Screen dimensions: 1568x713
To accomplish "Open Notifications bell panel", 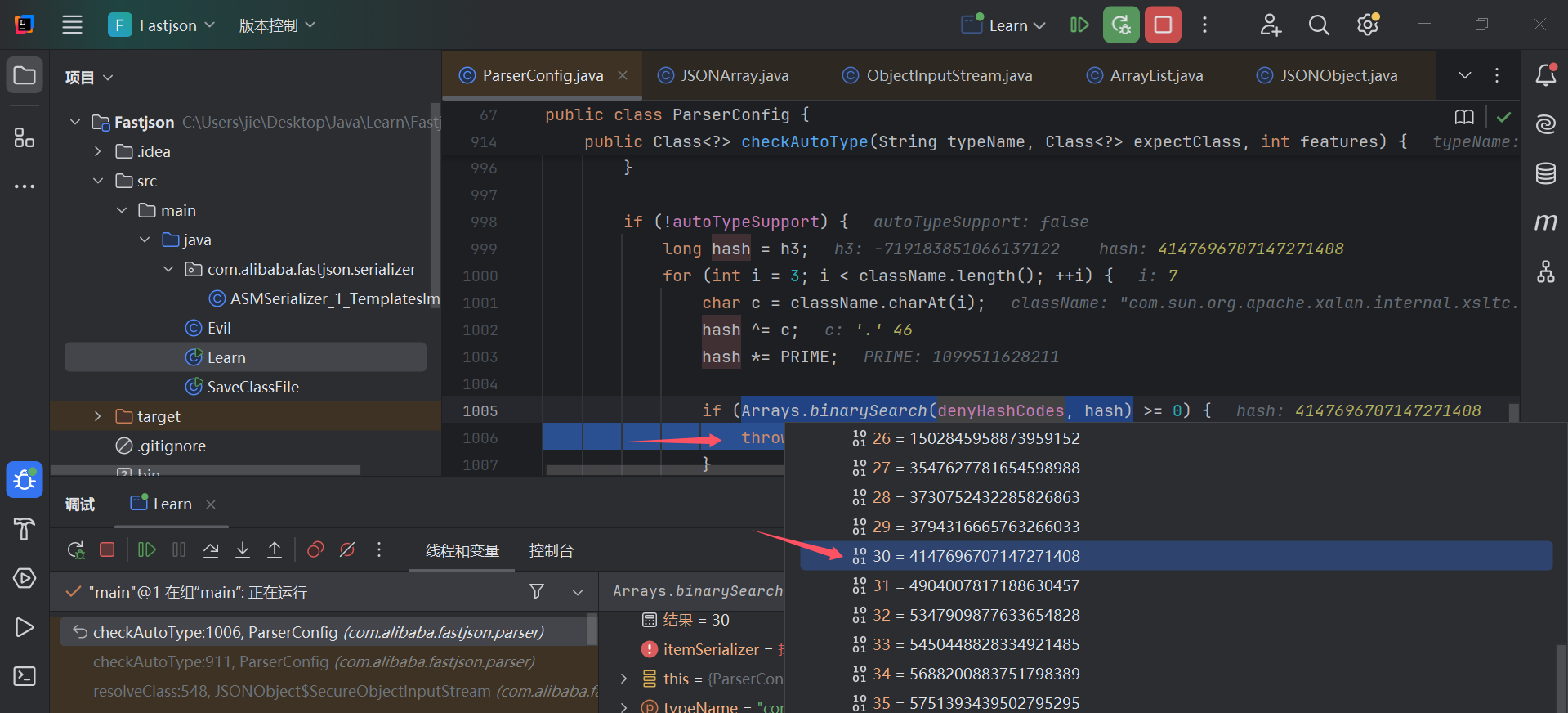I will pyautogui.click(x=1546, y=75).
